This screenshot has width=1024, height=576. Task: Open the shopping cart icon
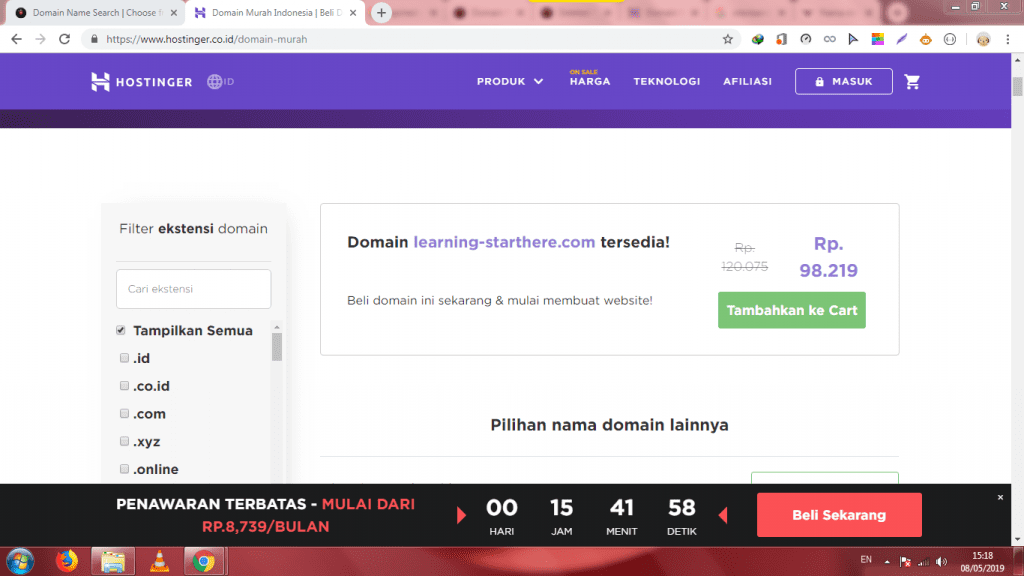coord(912,82)
